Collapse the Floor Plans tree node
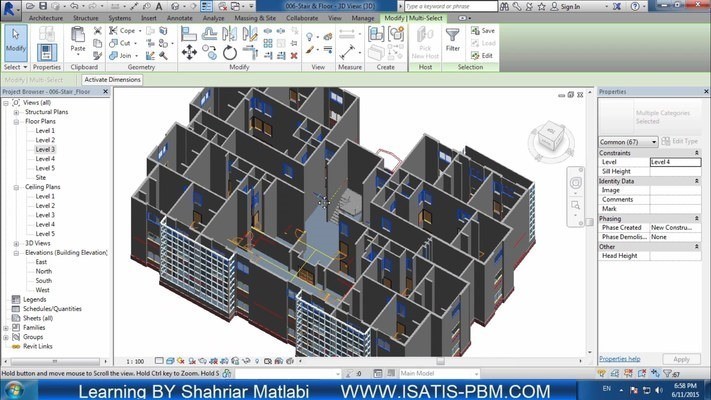Screen dimensions: 711x400 (x=16, y=121)
